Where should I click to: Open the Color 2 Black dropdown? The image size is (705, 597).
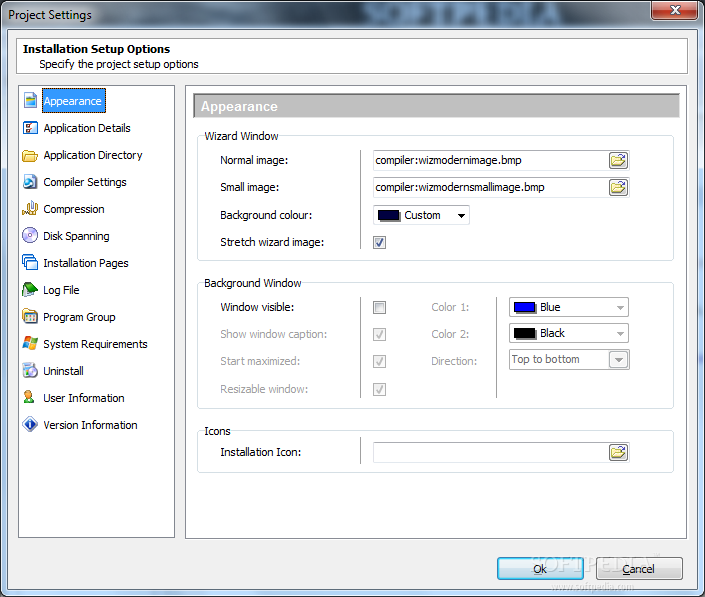pyautogui.click(x=569, y=334)
